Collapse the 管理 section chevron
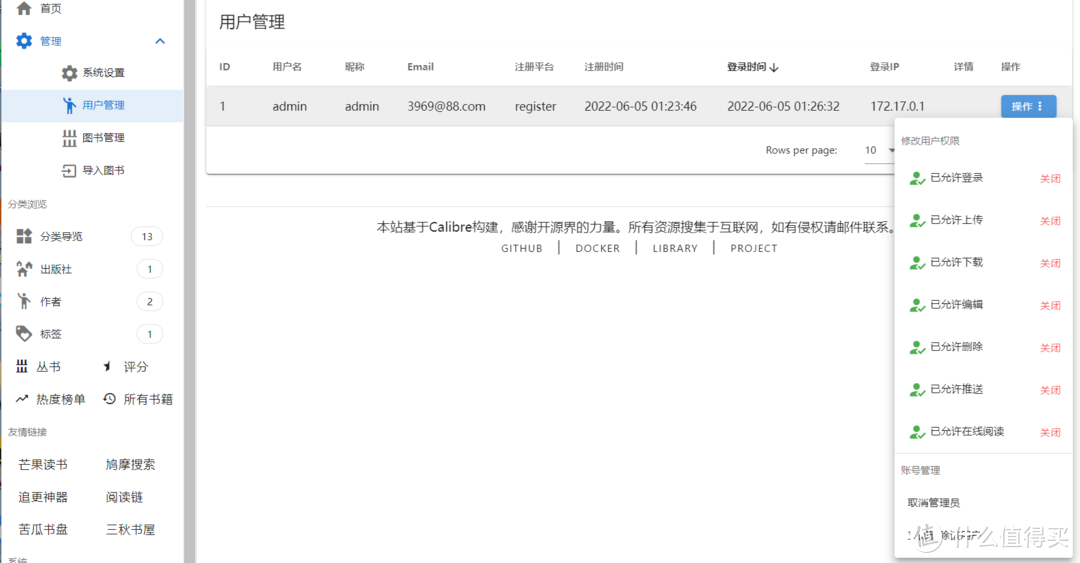Viewport: 1080px width, 563px height. [160, 41]
